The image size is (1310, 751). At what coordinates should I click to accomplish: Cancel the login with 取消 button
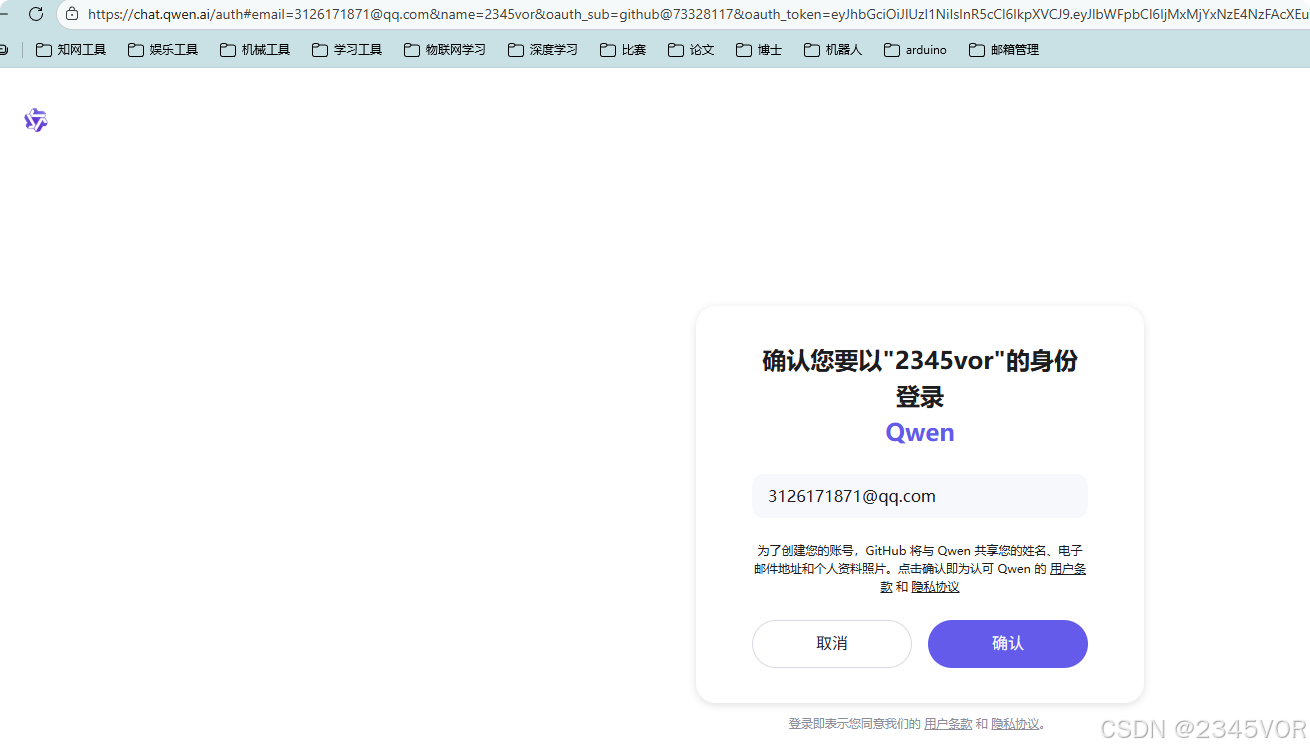831,643
